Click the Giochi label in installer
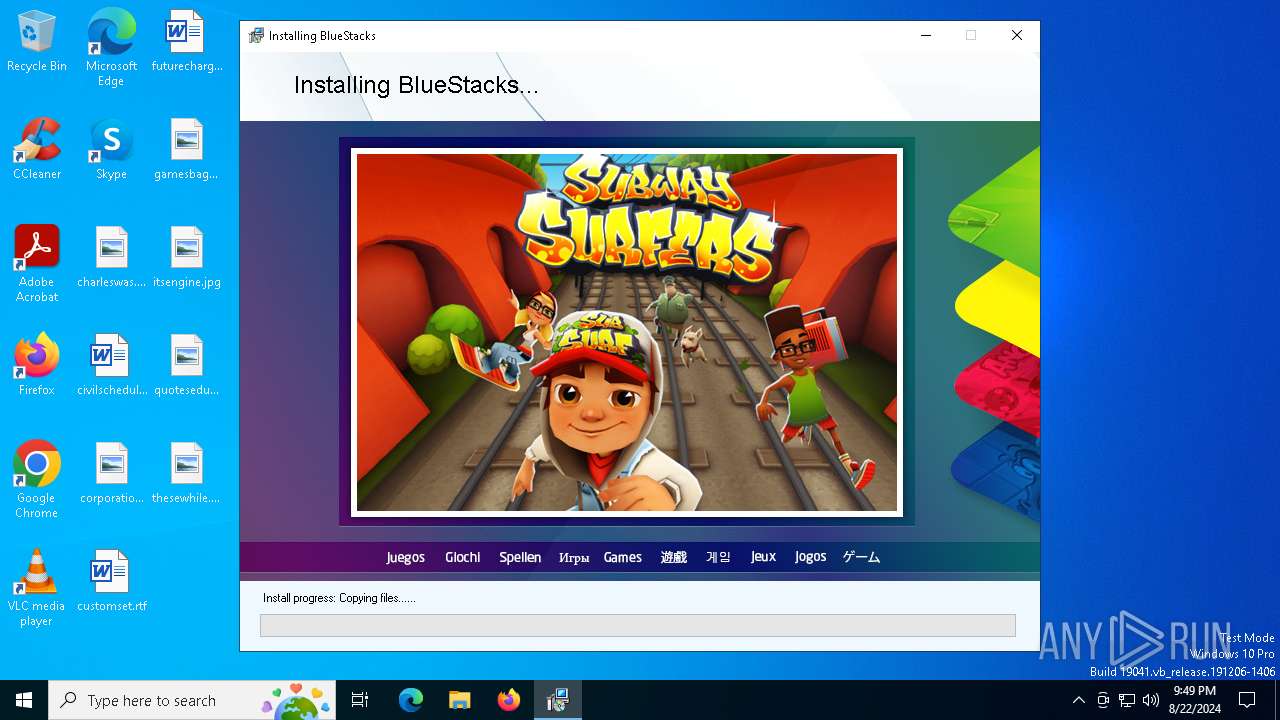The image size is (1280, 720). [x=463, y=557]
